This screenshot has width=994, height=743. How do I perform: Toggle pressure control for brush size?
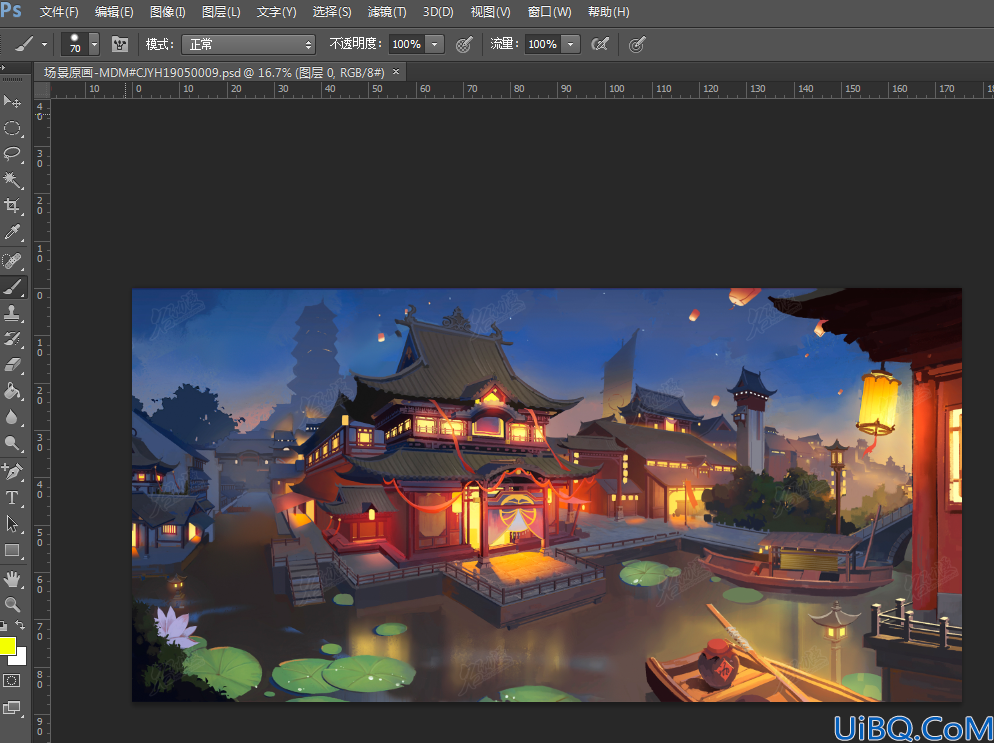pyautogui.click(x=636, y=44)
